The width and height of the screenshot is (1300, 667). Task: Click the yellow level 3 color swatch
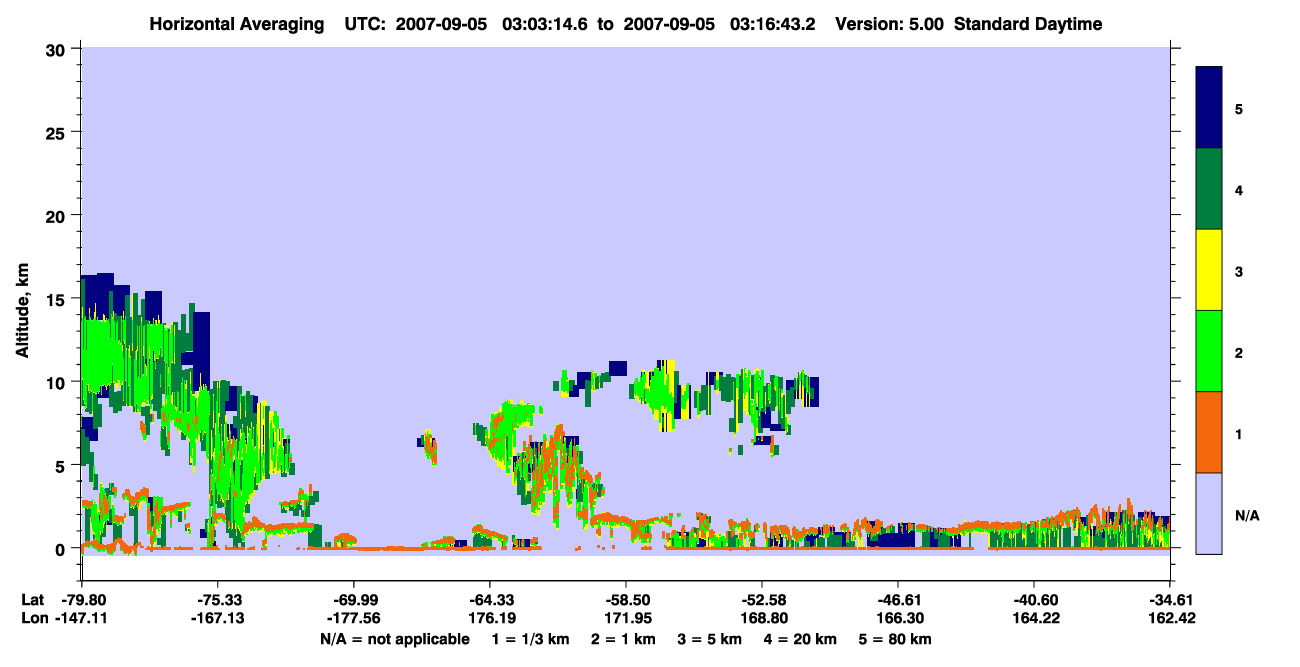pos(1209,270)
